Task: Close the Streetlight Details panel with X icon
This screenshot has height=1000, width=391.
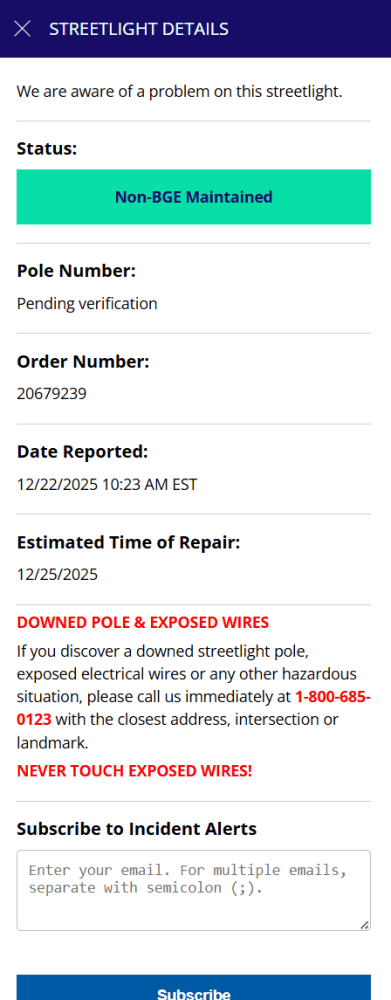Action: [x=22, y=29]
